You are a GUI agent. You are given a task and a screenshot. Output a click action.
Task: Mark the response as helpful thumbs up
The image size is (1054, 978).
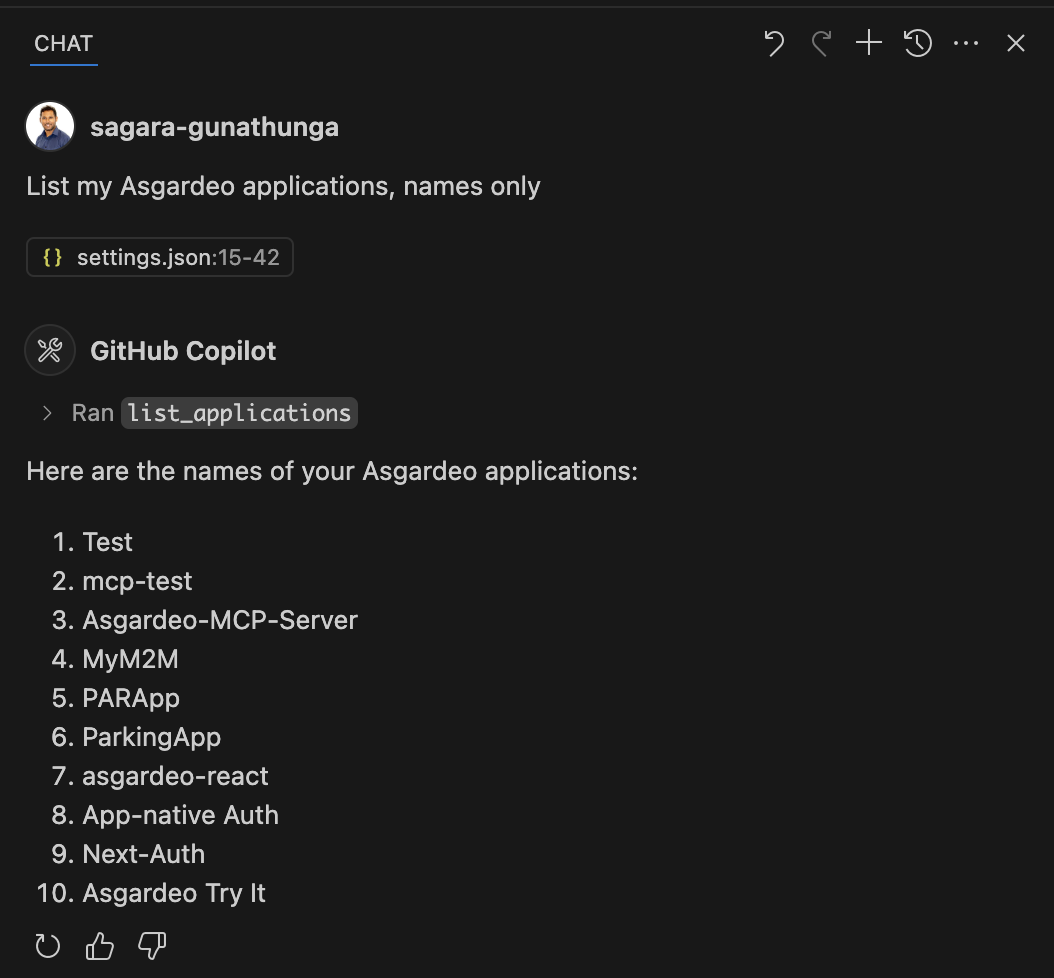point(99,946)
